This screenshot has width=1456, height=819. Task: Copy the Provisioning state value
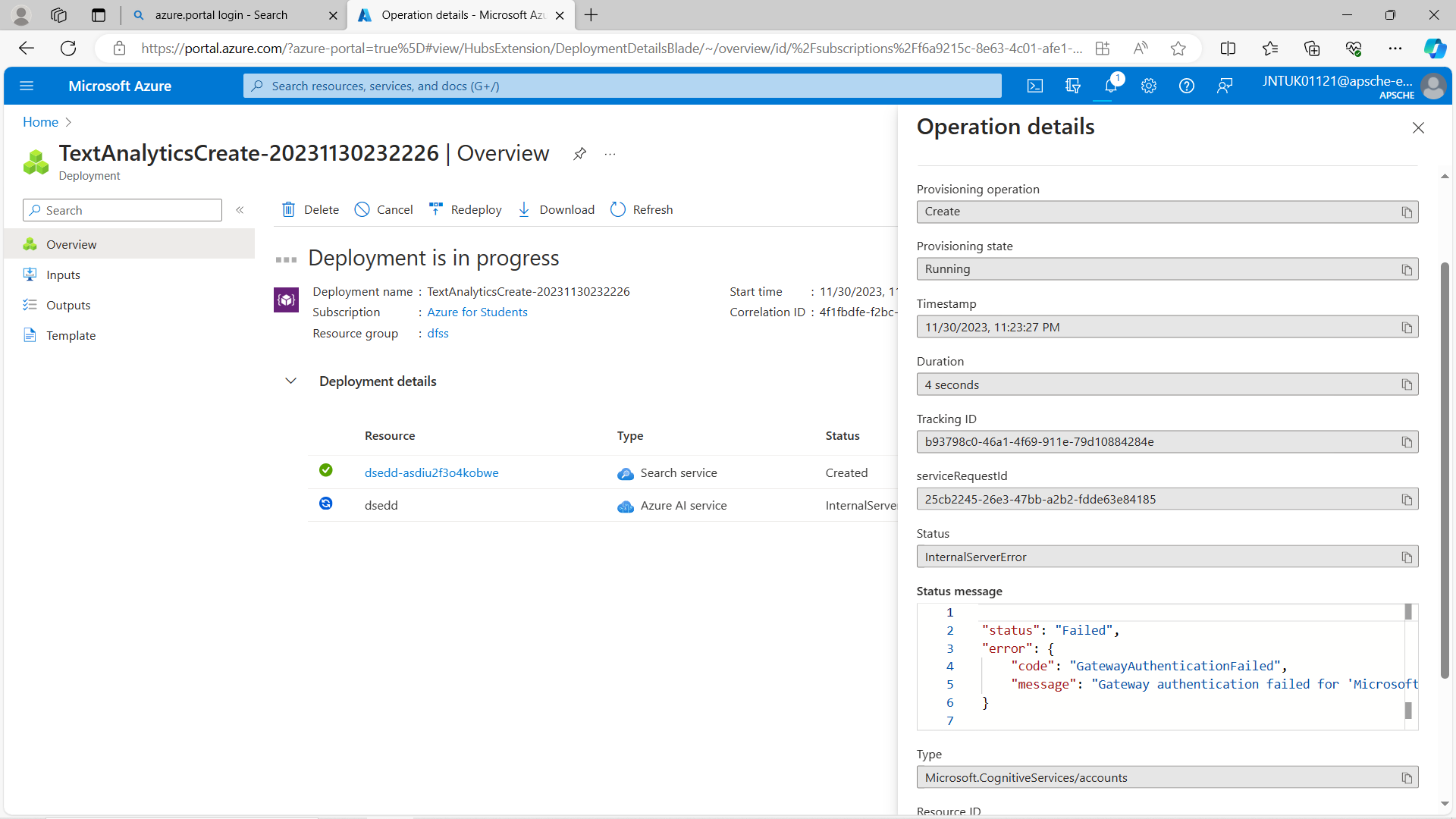click(1407, 270)
